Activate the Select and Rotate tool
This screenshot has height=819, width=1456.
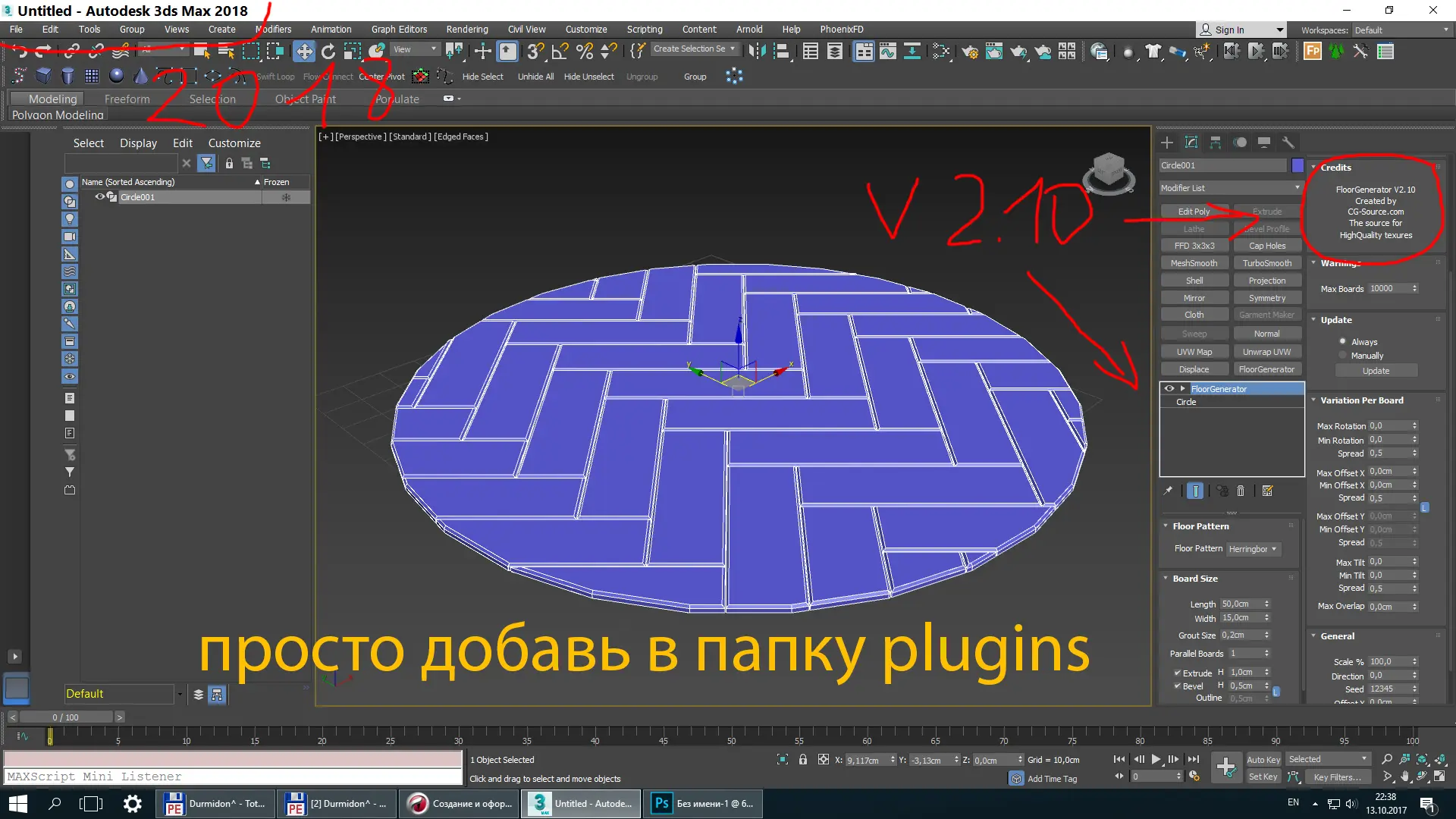[328, 52]
